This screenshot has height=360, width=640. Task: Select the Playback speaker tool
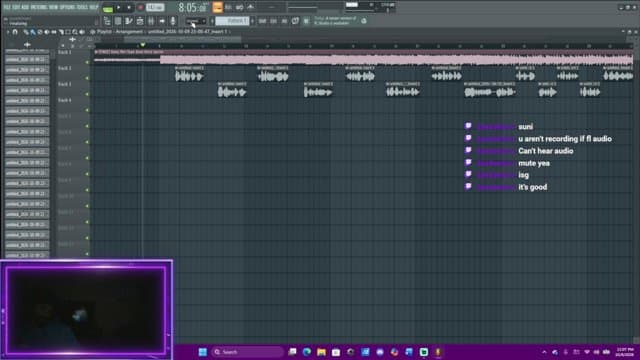coord(82,32)
